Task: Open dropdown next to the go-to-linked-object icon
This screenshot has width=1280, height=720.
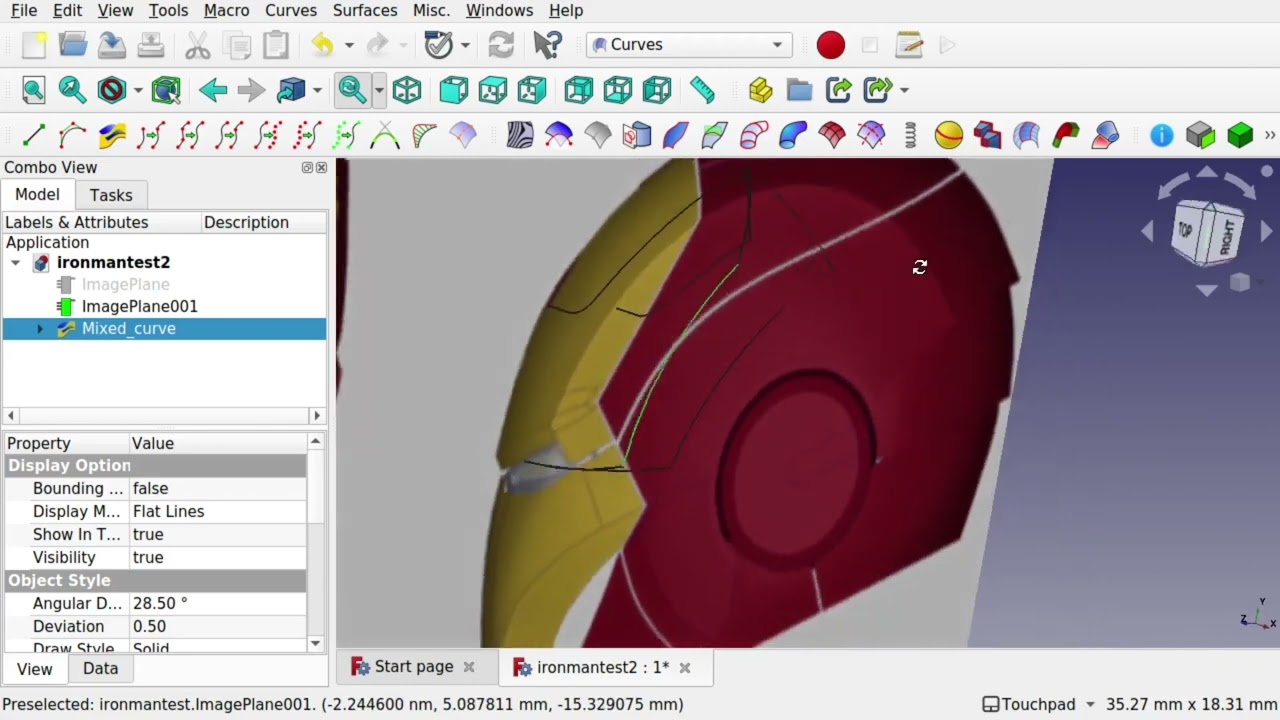Action: point(317,90)
